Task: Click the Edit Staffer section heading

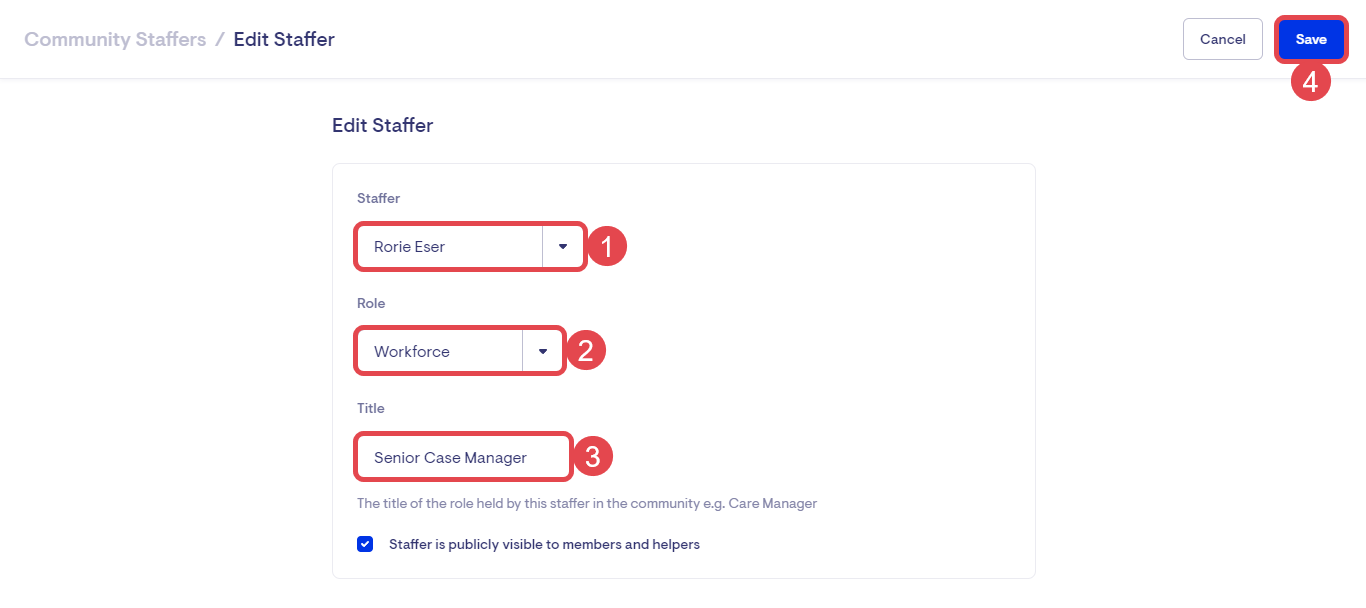Action: [382, 126]
